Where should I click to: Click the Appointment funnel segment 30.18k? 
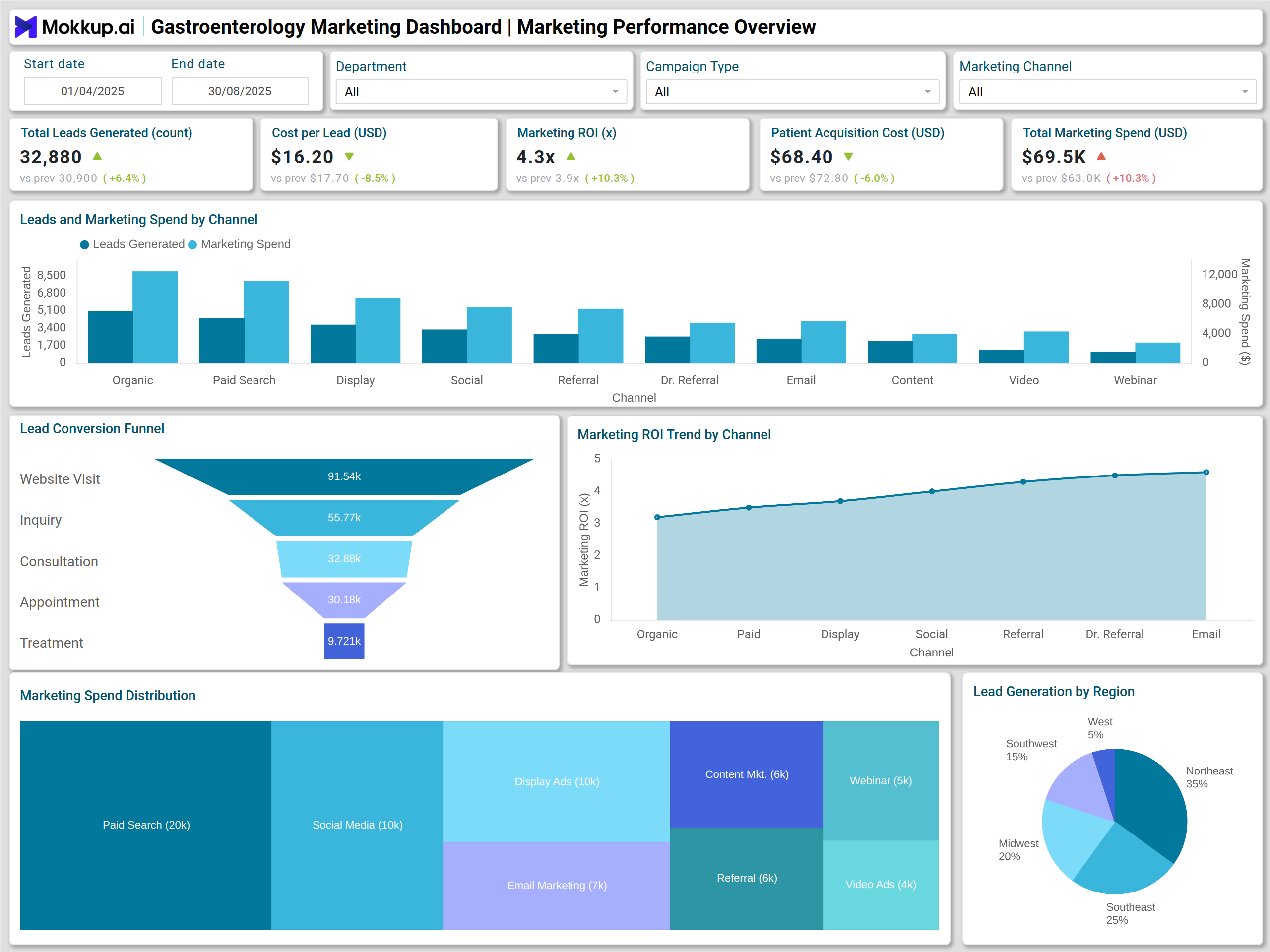click(344, 599)
